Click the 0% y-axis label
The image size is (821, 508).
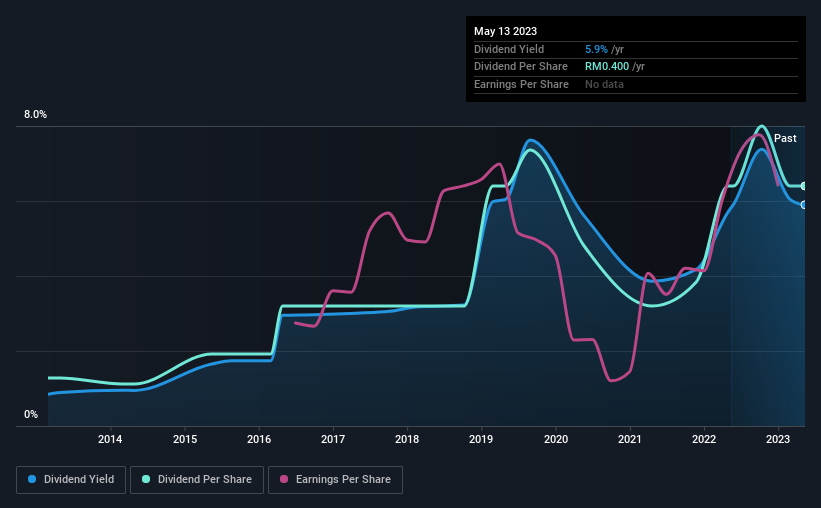[x=31, y=414]
